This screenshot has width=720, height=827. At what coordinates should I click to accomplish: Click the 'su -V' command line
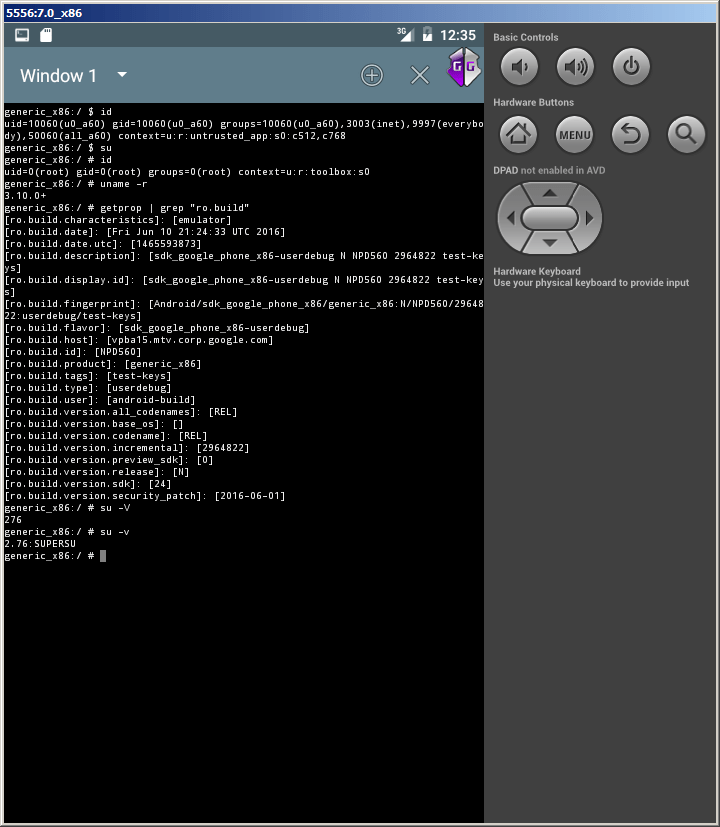[x=67, y=508]
